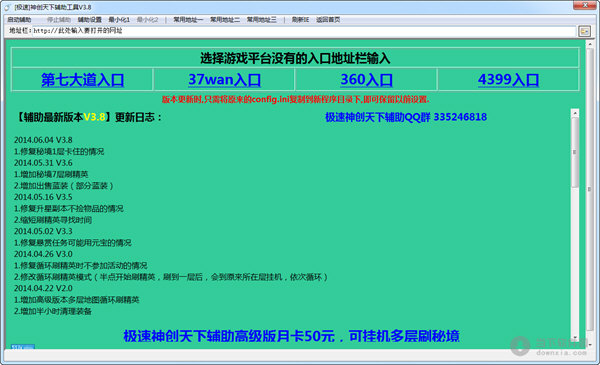Screen dimensions: 600x365
Task: Click the 刷新IE menu item
Action: point(300,20)
